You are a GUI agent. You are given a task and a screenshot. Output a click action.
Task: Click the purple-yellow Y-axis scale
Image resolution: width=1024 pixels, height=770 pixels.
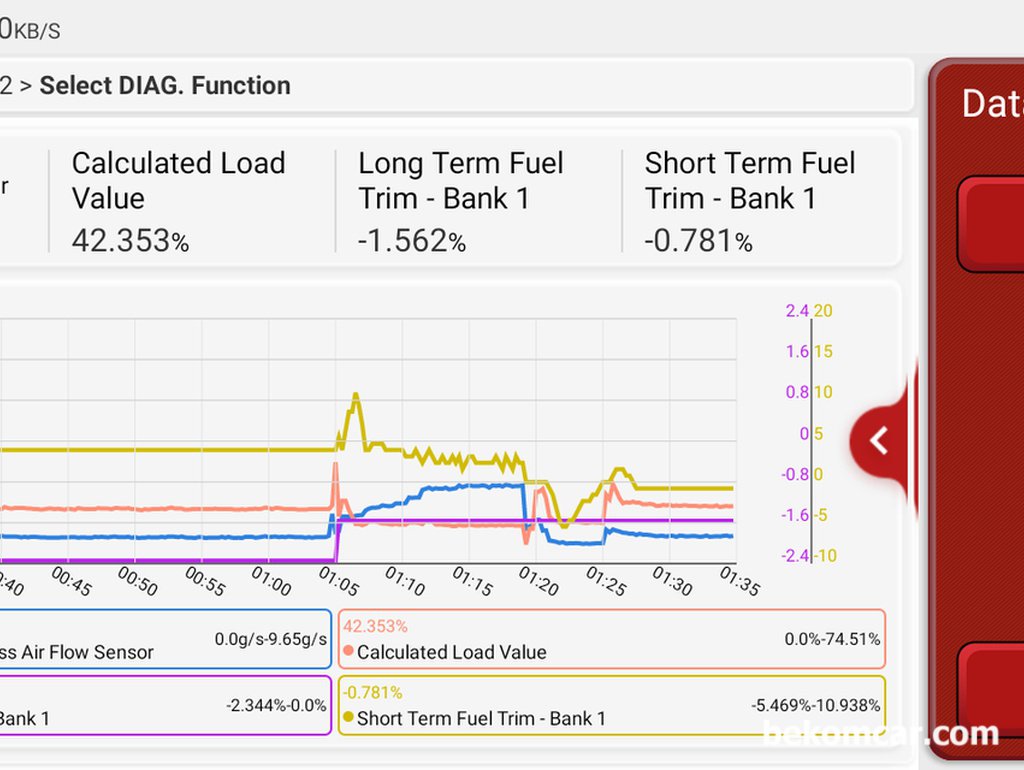[810, 433]
